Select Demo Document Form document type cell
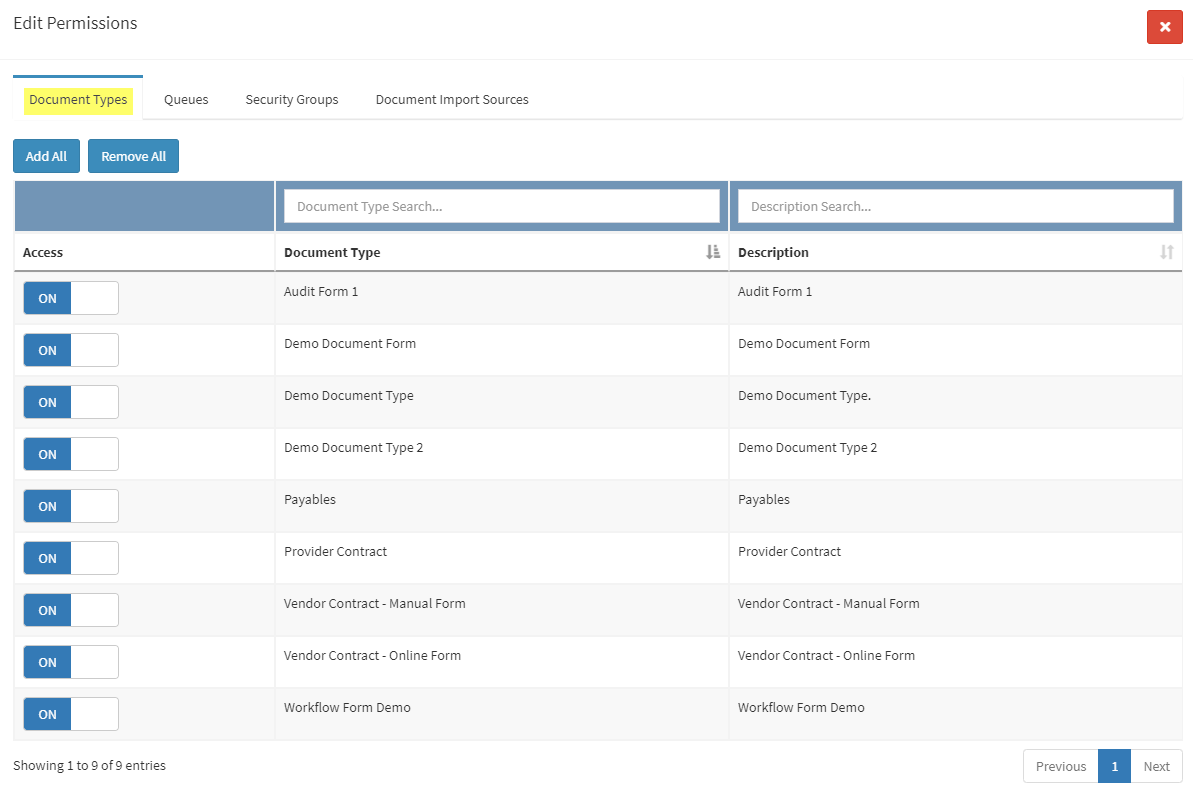The height and width of the screenshot is (791, 1193). click(501, 350)
